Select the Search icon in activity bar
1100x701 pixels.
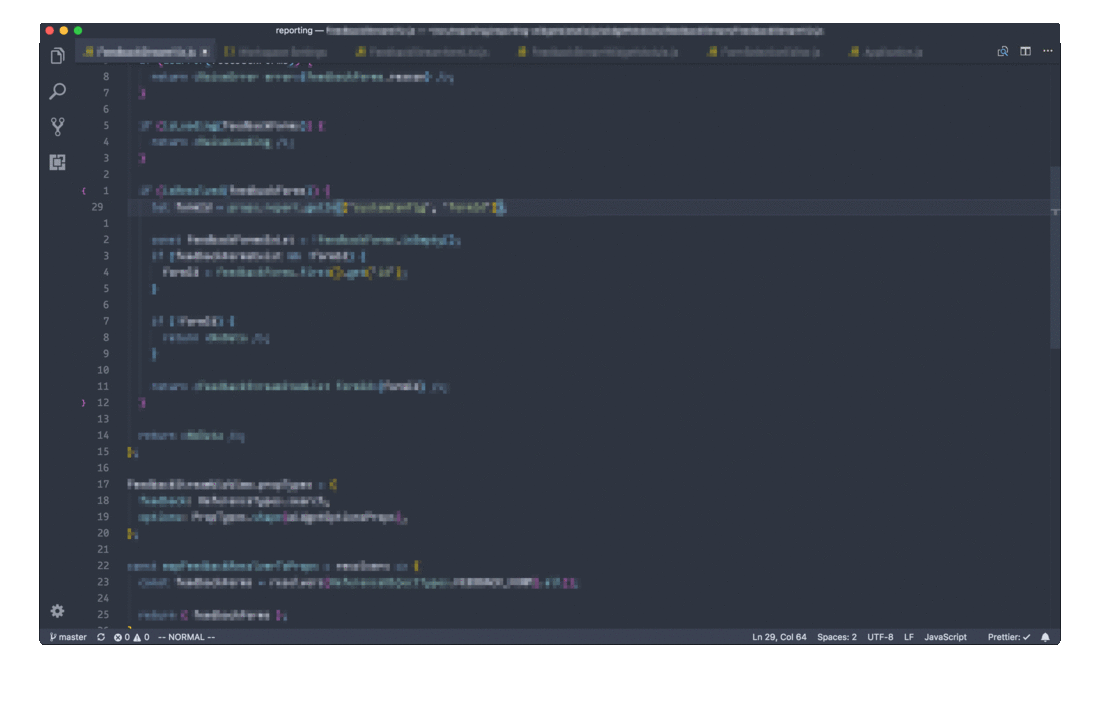click(57, 91)
